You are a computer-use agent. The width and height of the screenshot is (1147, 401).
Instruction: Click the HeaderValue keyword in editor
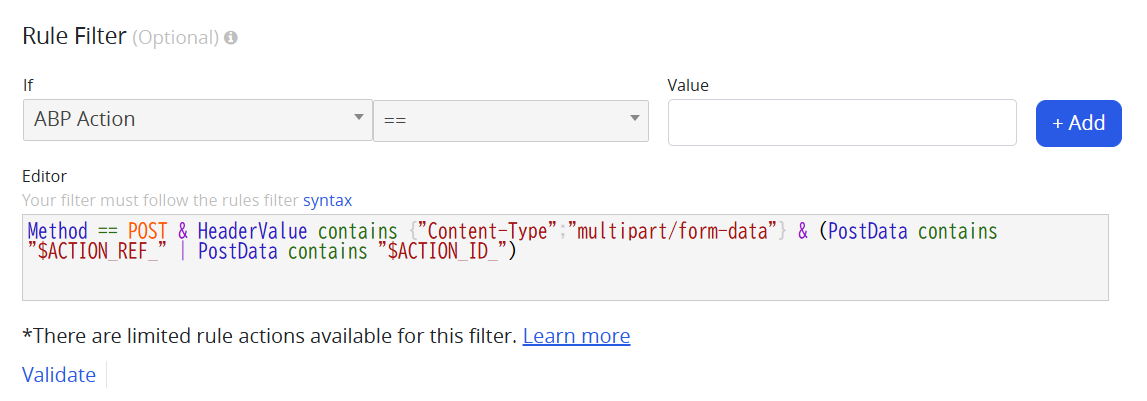pyautogui.click(x=253, y=232)
